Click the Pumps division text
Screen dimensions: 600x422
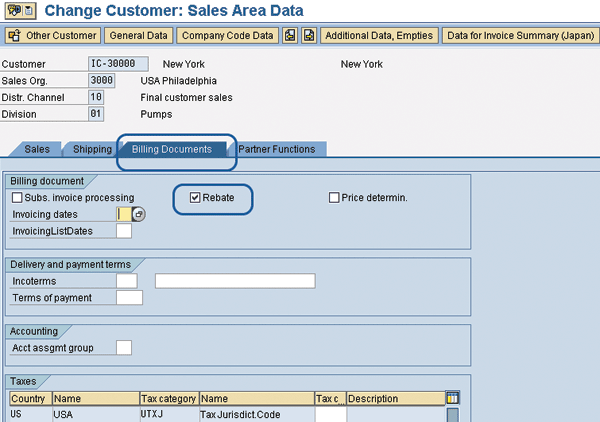pos(156,114)
